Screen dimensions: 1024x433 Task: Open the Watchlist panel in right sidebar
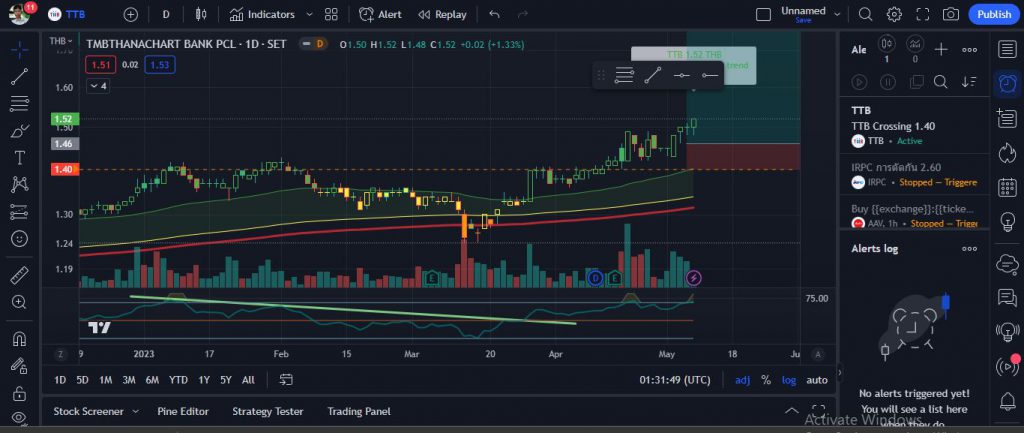tap(1008, 49)
